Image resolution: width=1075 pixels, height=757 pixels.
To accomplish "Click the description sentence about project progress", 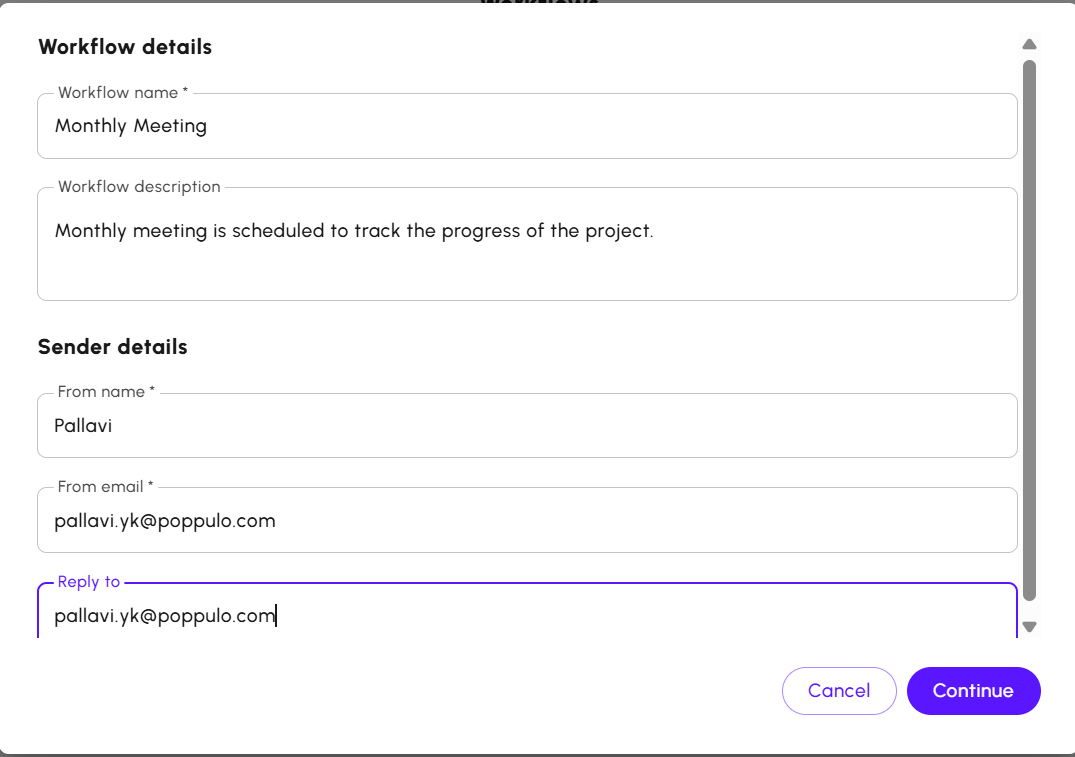I will [x=354, y=231].
